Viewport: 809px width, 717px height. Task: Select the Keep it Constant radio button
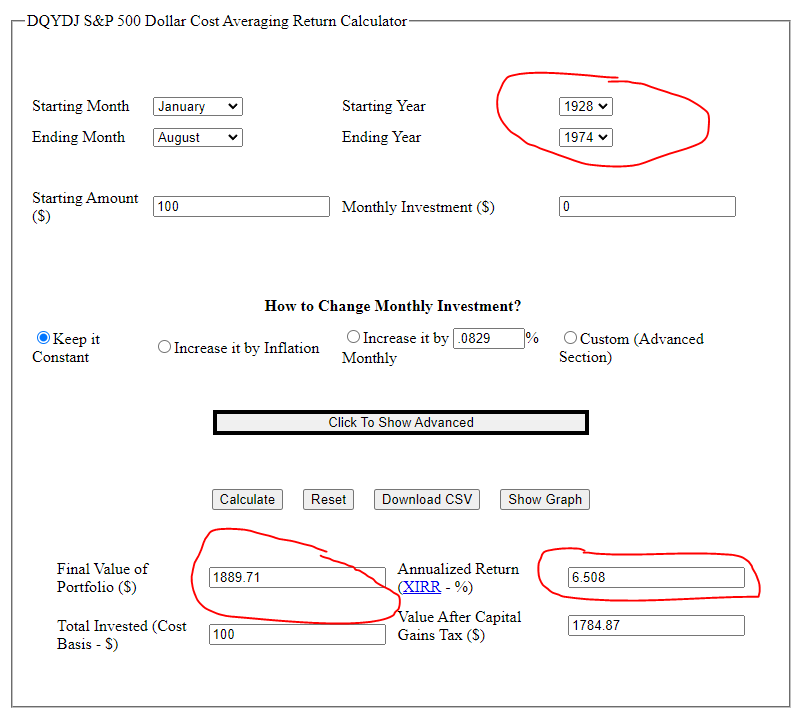point(43,338)
